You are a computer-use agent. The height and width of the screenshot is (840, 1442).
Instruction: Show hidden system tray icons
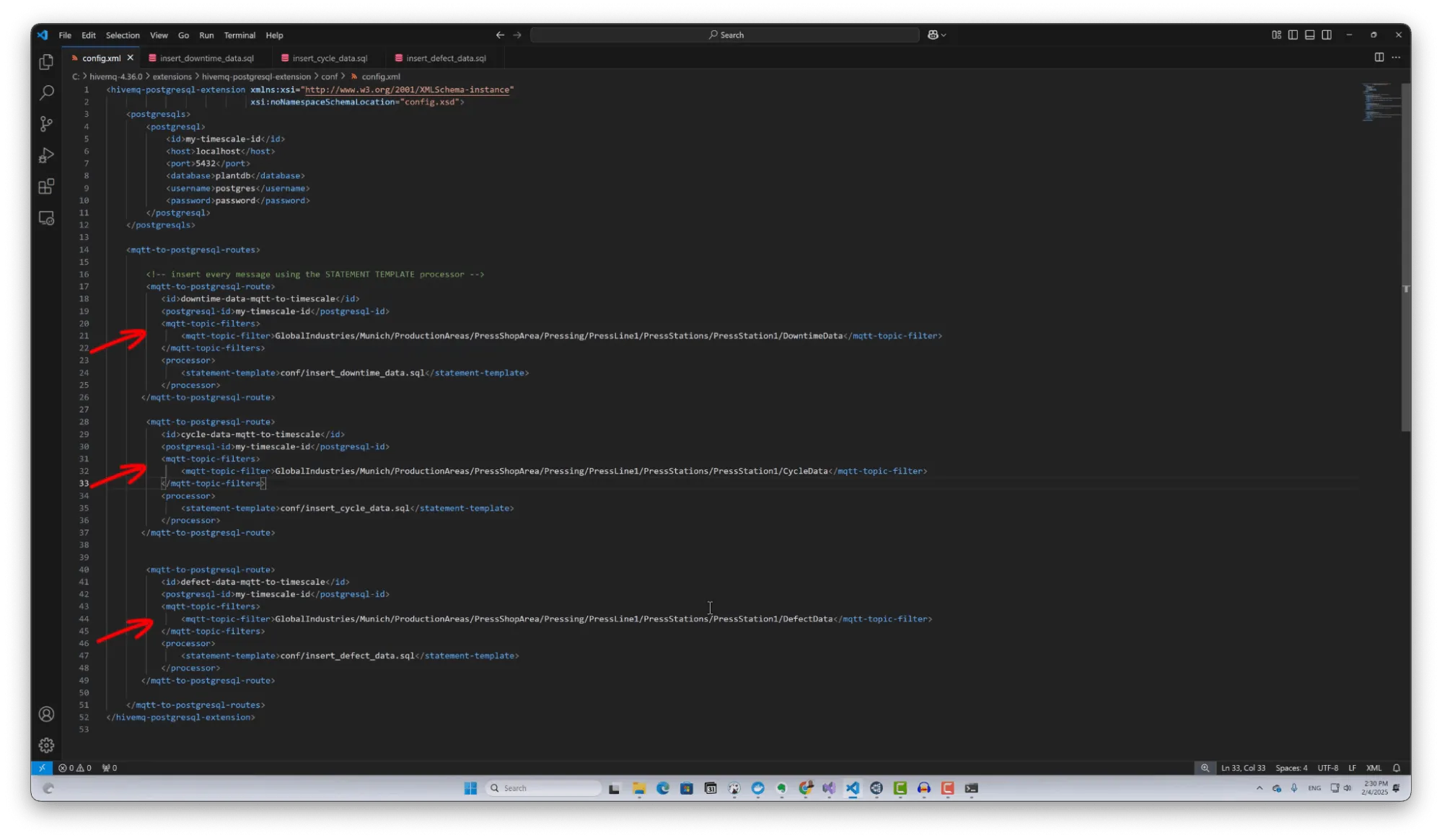tap(1259, 788)
